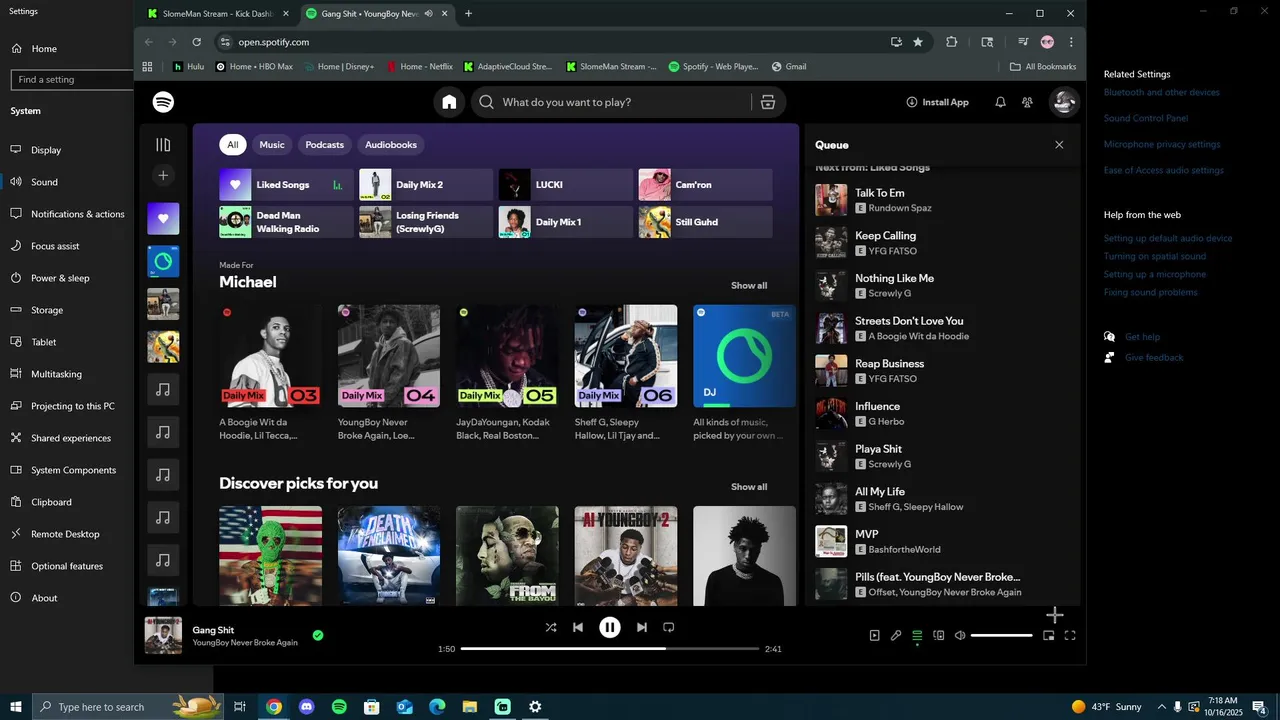This screenshot has width=1280, height=720.
Task: Reload the Chrome page
Action: (197, 42)
